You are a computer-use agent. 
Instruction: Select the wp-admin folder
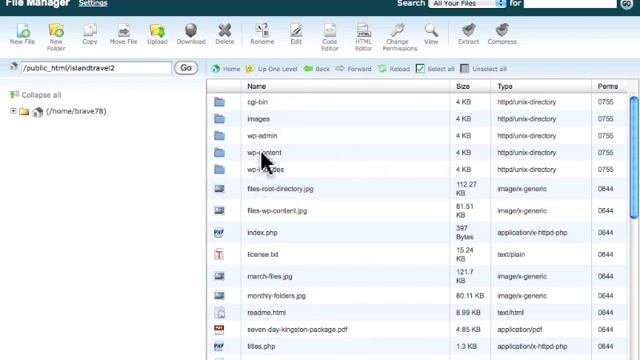(262, 136)
